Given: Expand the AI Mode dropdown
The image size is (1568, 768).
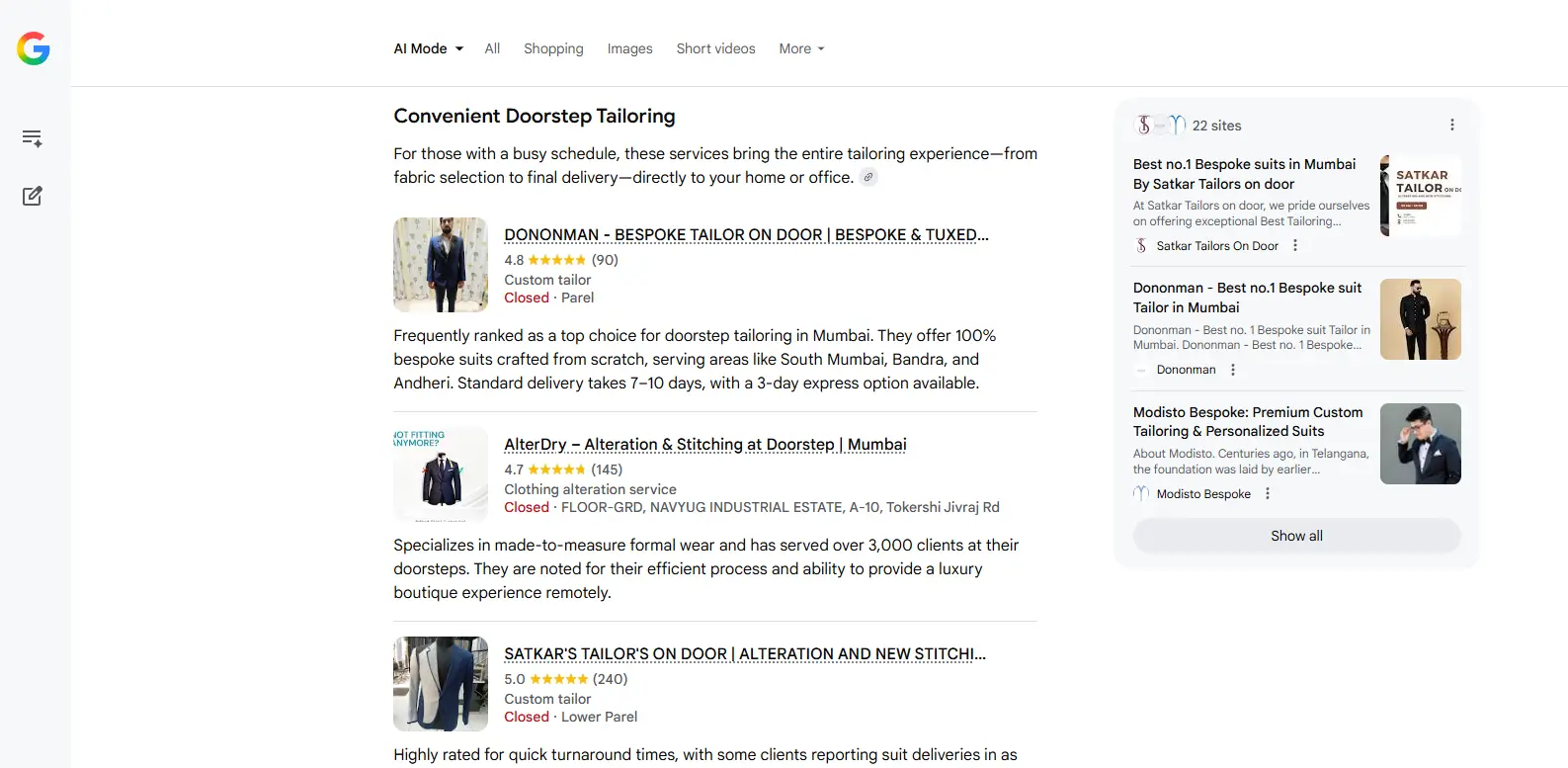Looking at the screenshot, I should 429,48.
